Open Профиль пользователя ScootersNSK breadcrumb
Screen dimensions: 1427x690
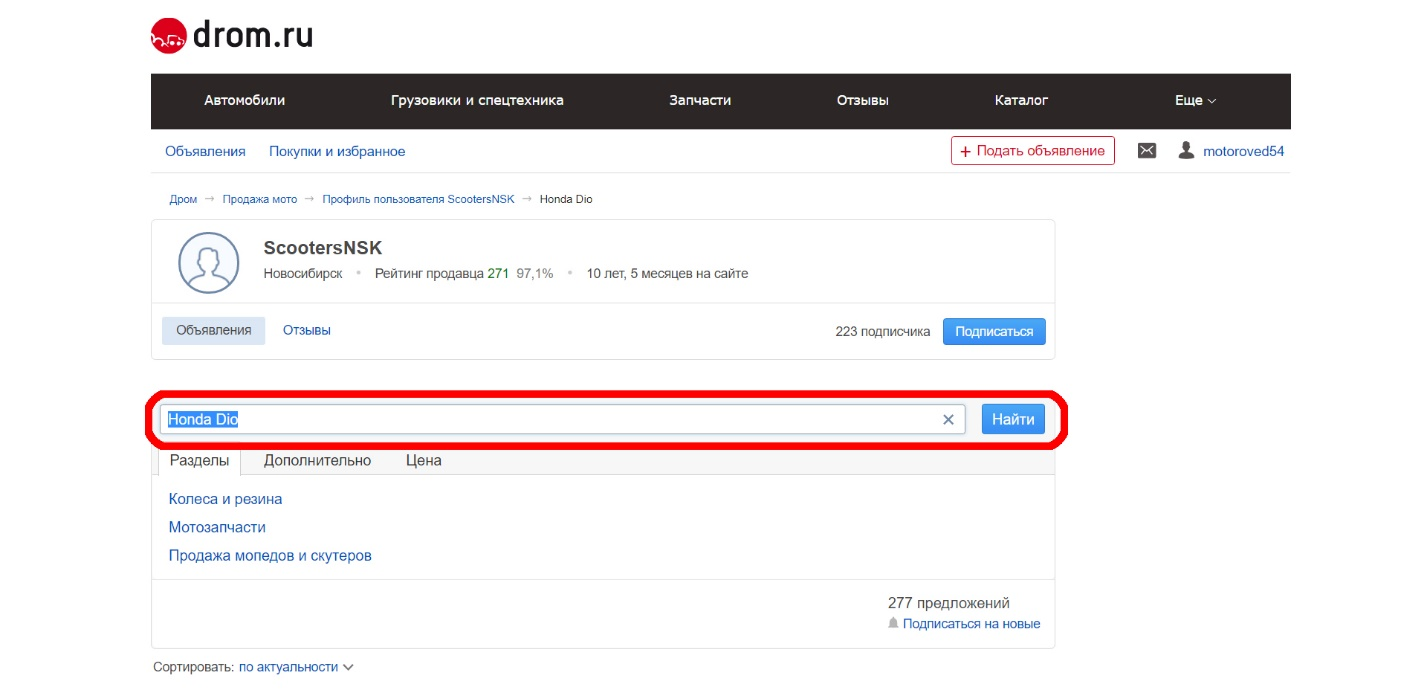(418, 199)
